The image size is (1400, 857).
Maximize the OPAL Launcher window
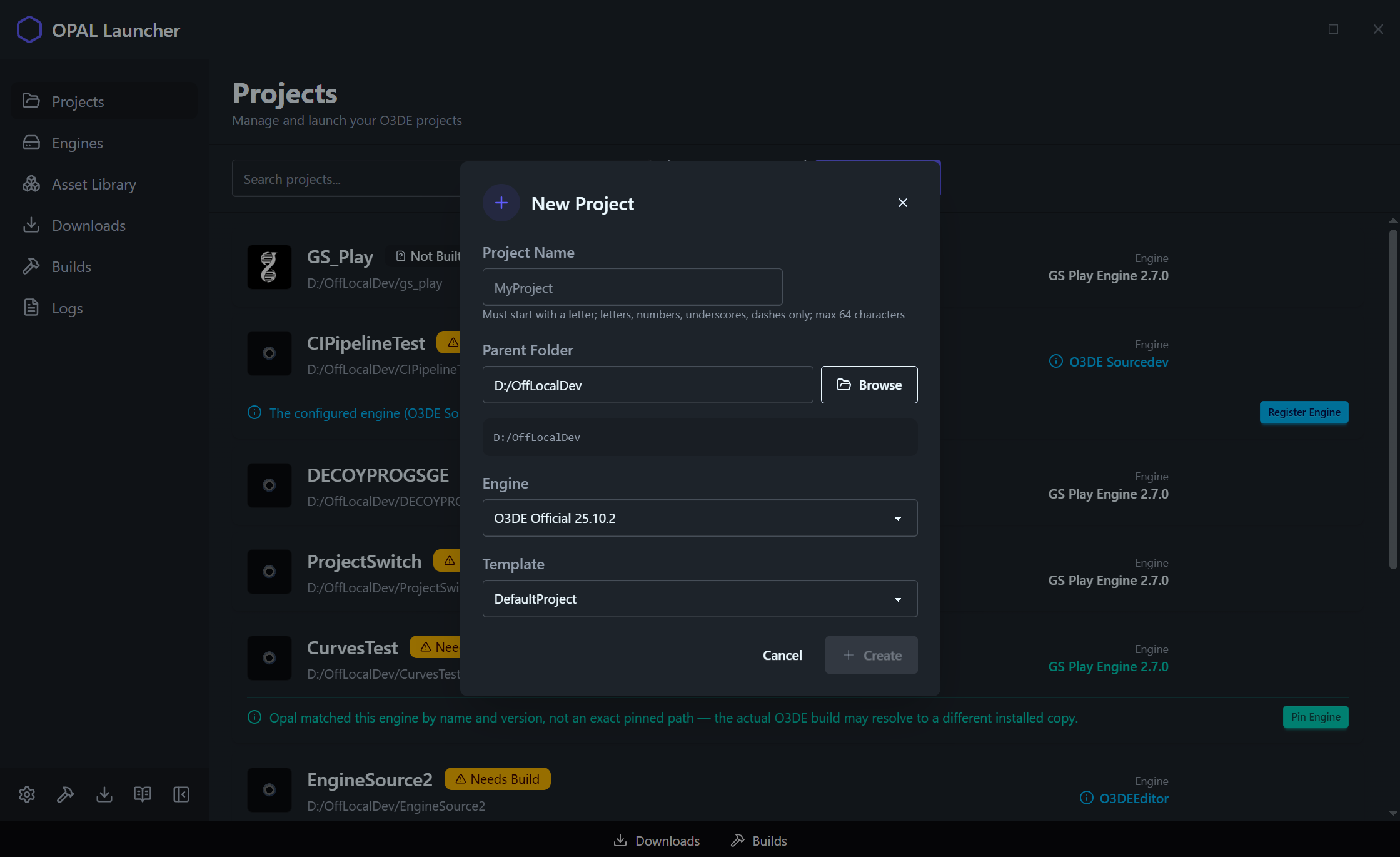[x=1333, y=29]
